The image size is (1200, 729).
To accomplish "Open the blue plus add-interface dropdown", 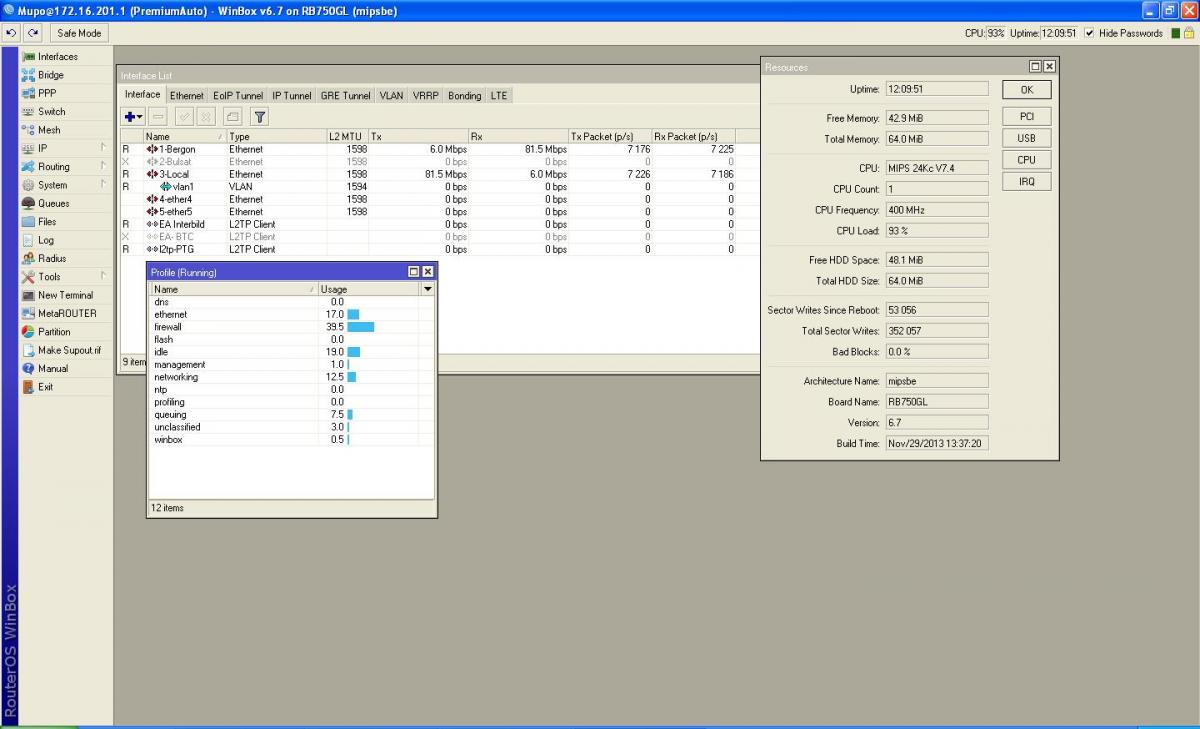I will [134, 117].
